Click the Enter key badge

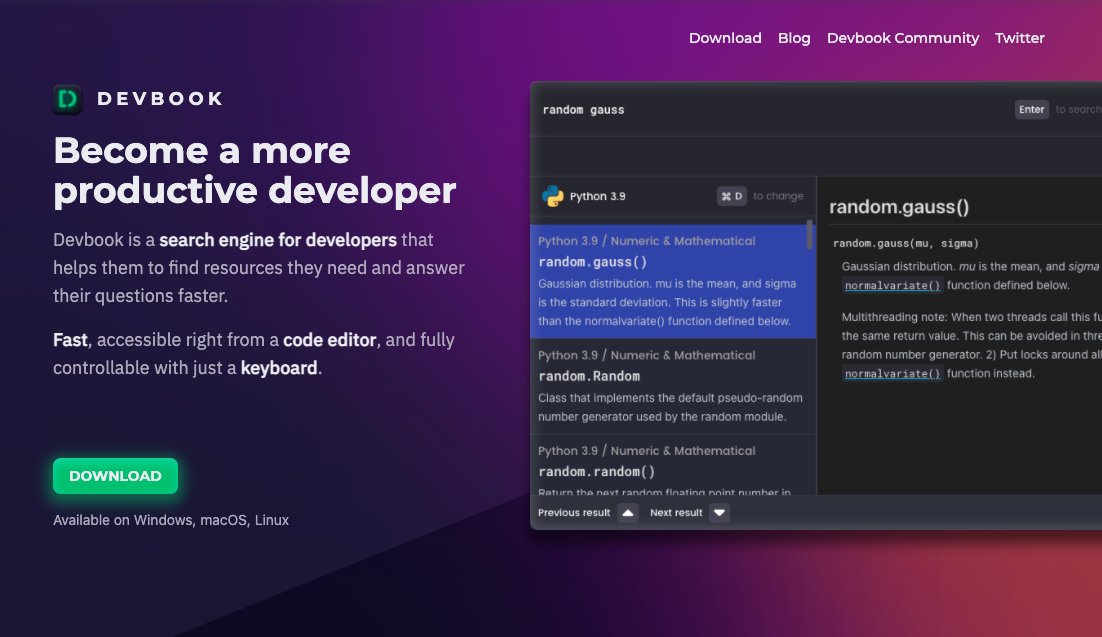coord(1031,110)
